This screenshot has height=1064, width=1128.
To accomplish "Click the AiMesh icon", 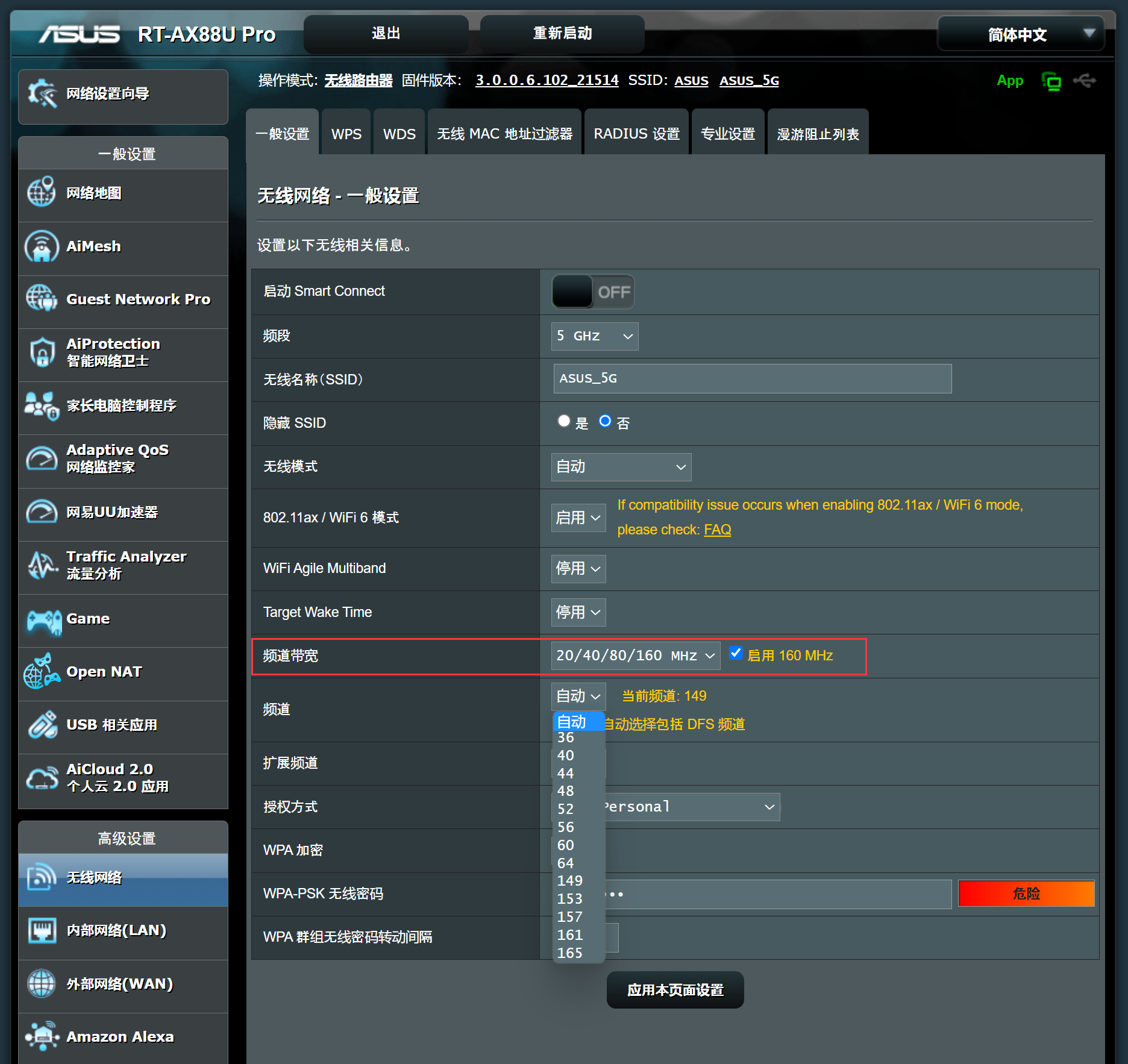I will click(x=42, y=246).
